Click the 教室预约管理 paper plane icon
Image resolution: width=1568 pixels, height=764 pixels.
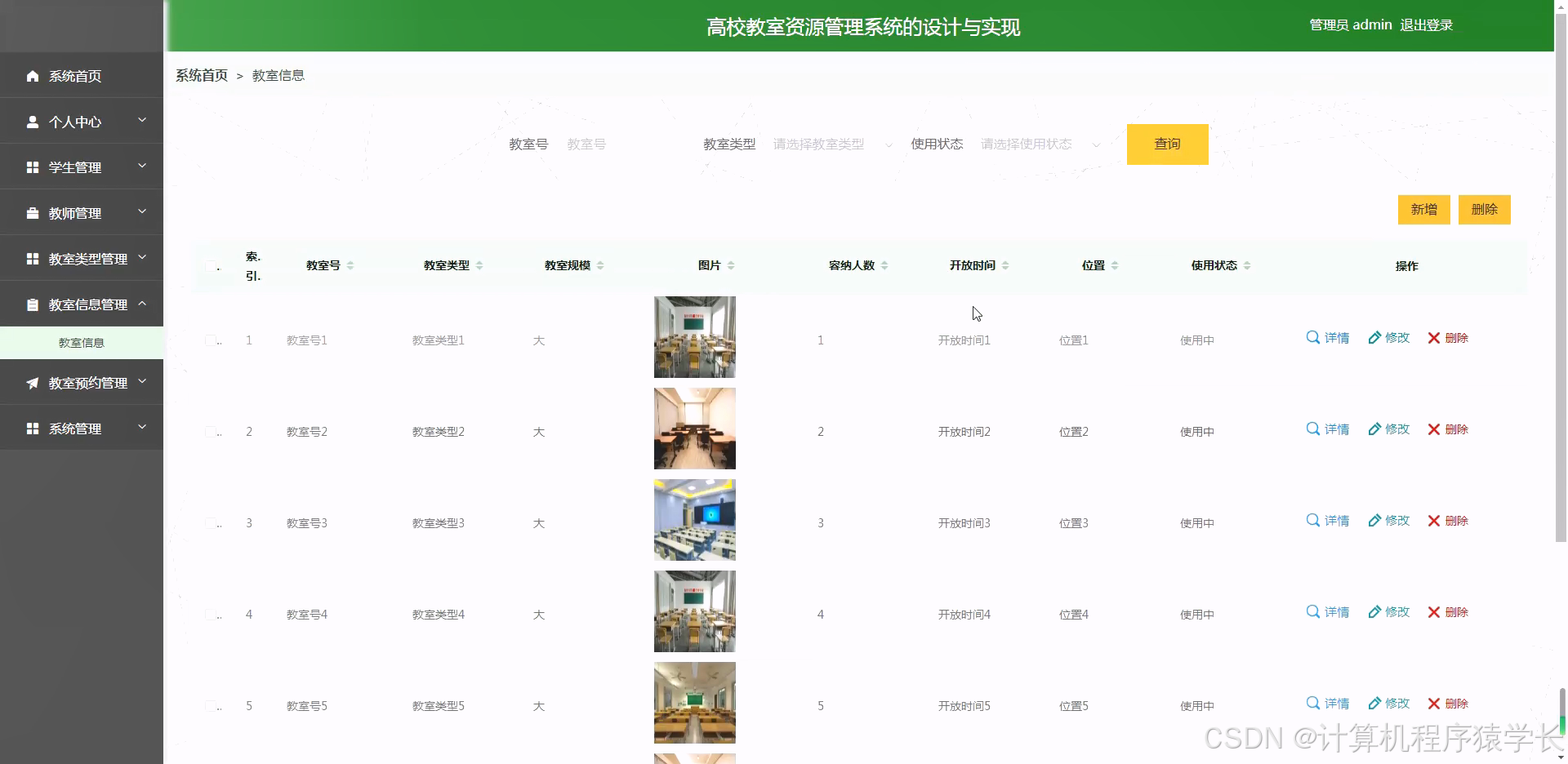click(x=33, y=382)
